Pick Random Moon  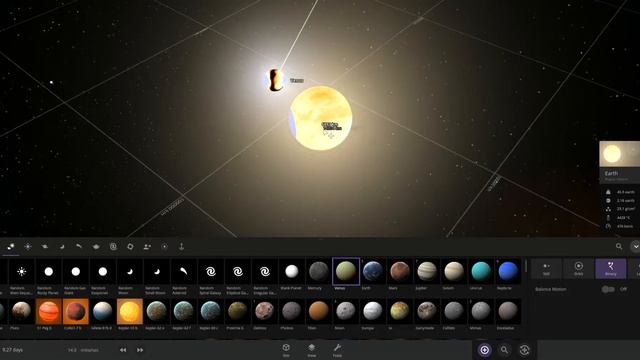pos(129,271)
